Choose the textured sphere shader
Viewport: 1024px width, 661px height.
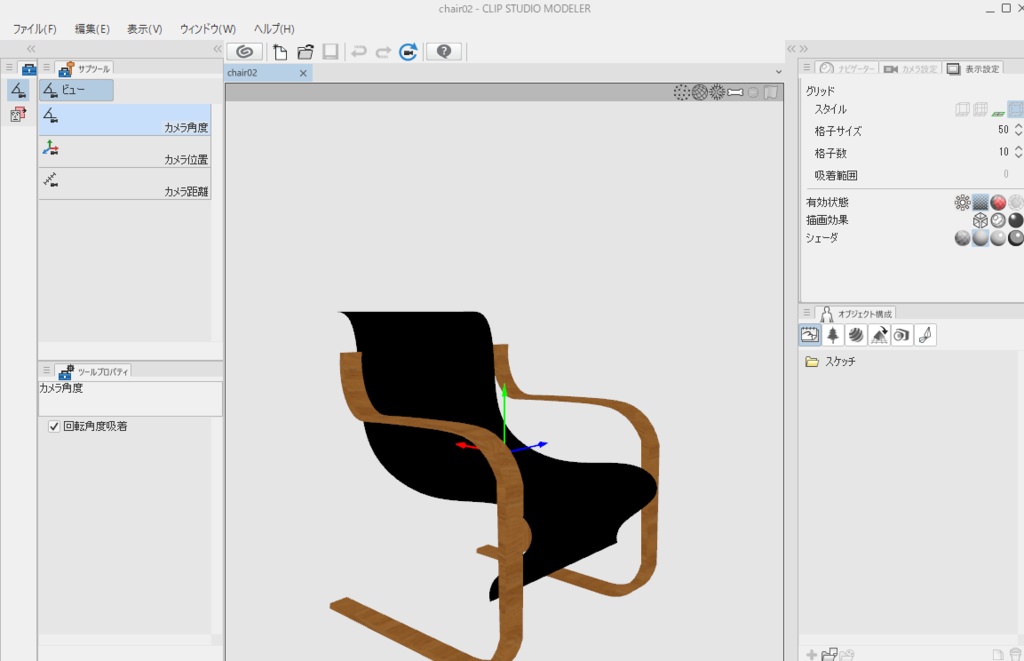coord(963,238)
